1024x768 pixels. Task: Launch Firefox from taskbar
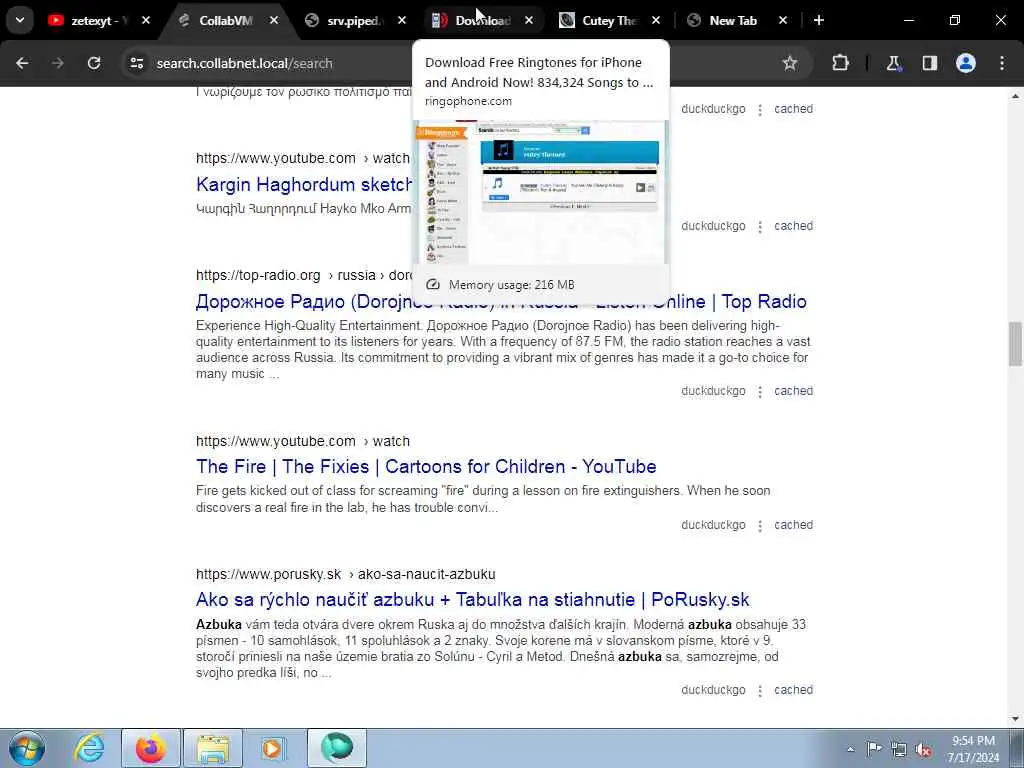[x=150, y=748]
